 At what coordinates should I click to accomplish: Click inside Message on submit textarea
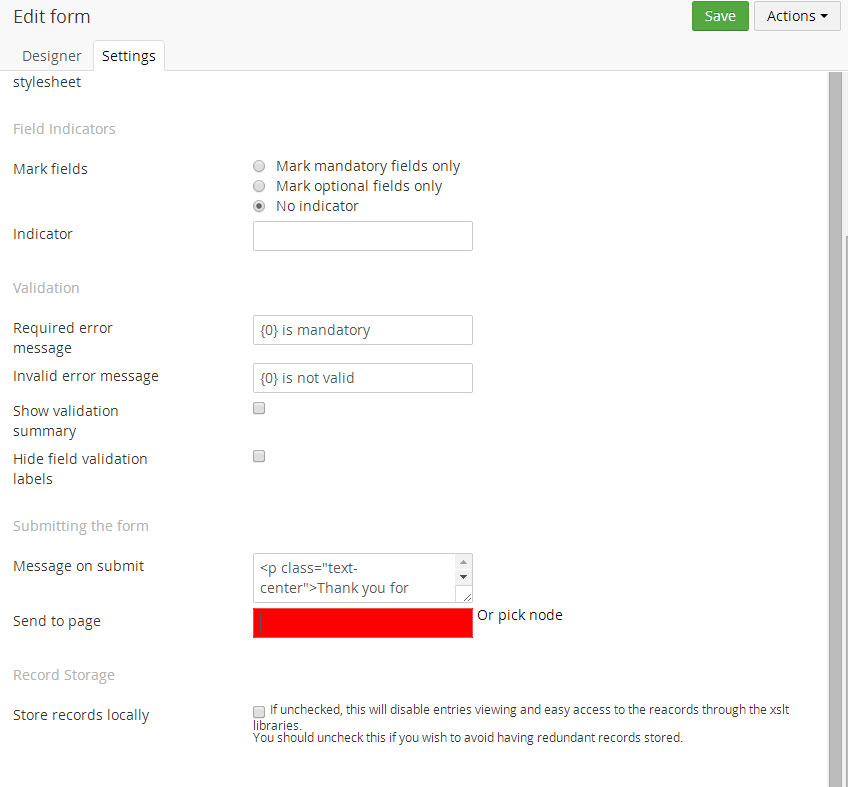click(354, 578)
